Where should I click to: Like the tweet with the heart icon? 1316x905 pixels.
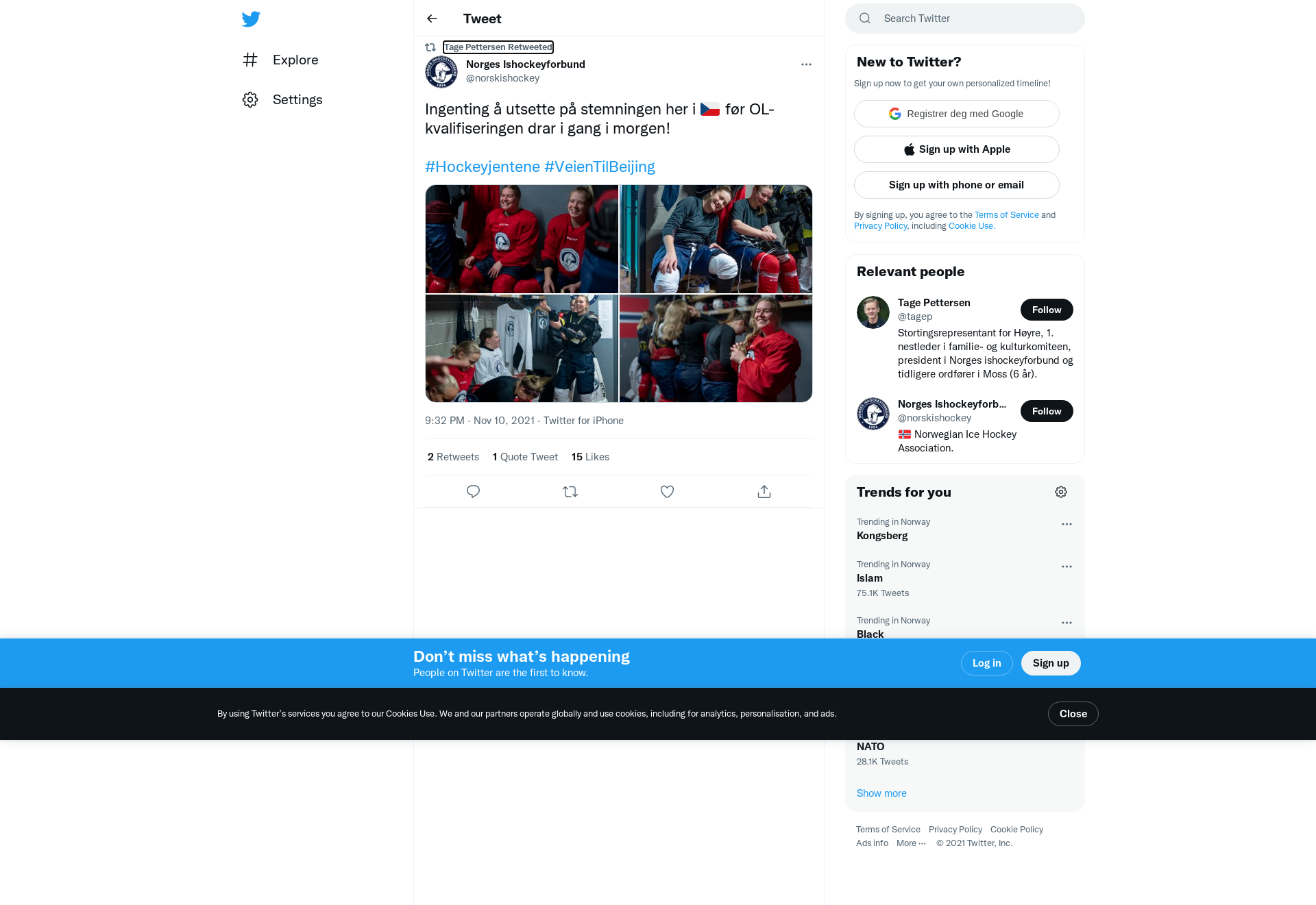click(x=667, y=491)
